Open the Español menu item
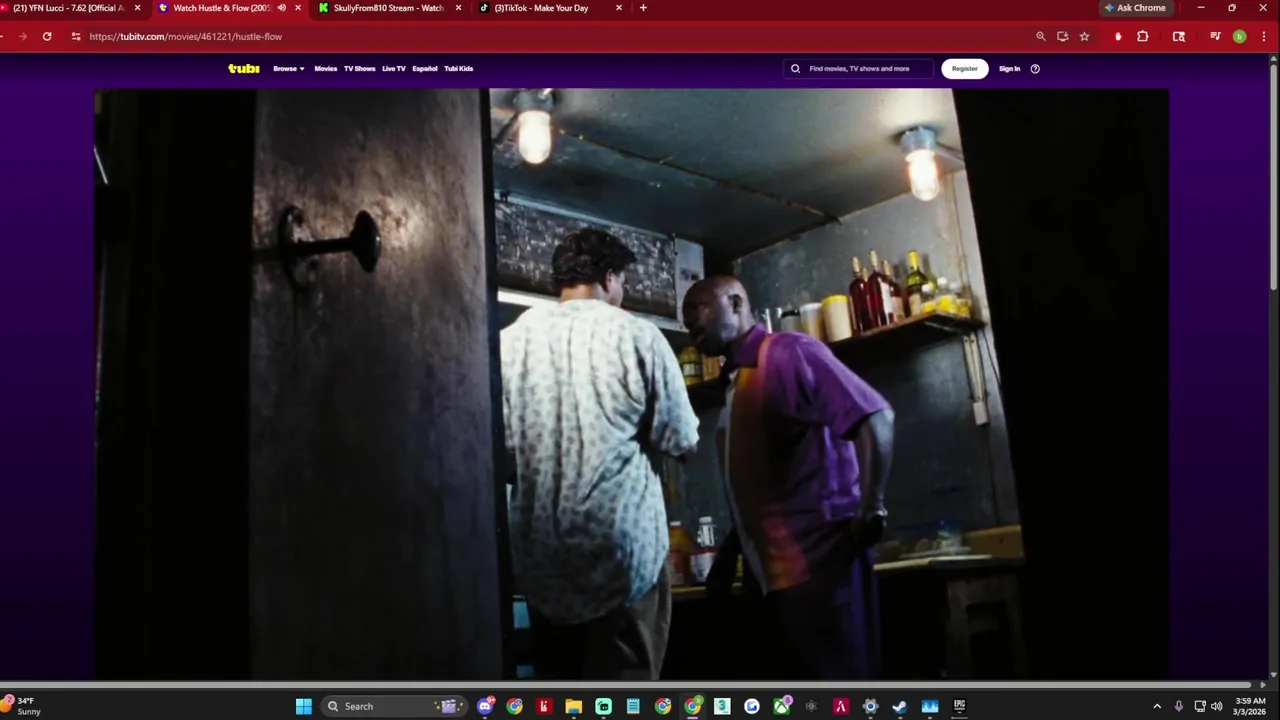This screenshot has height=720, width=1280. click(425, 69)
